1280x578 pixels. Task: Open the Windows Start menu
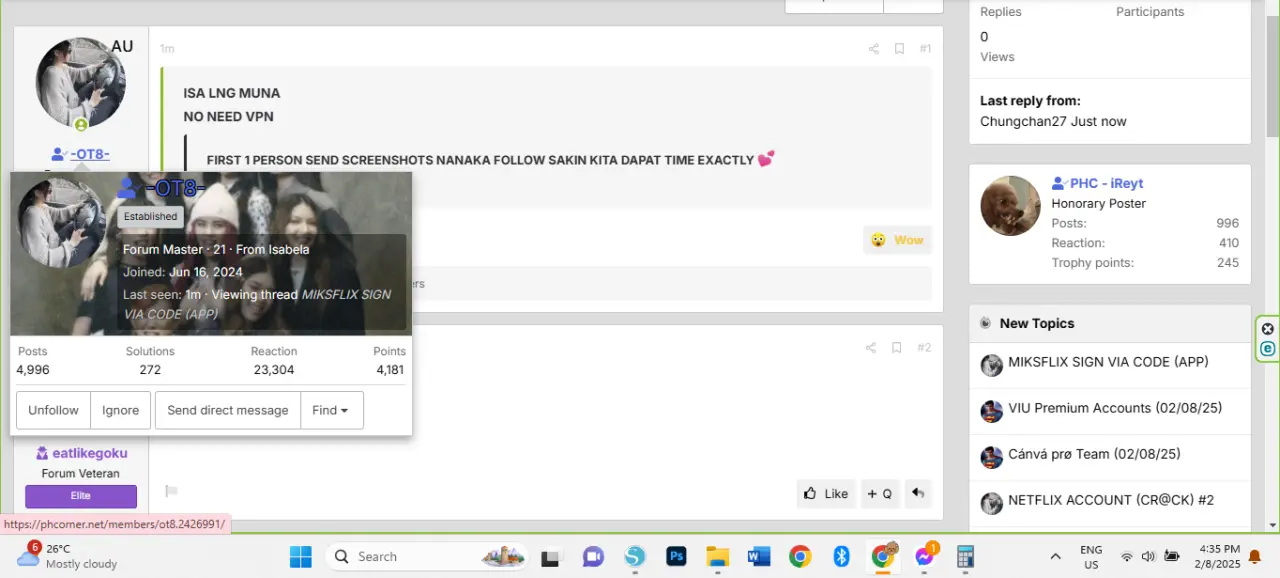coord(300,556)
